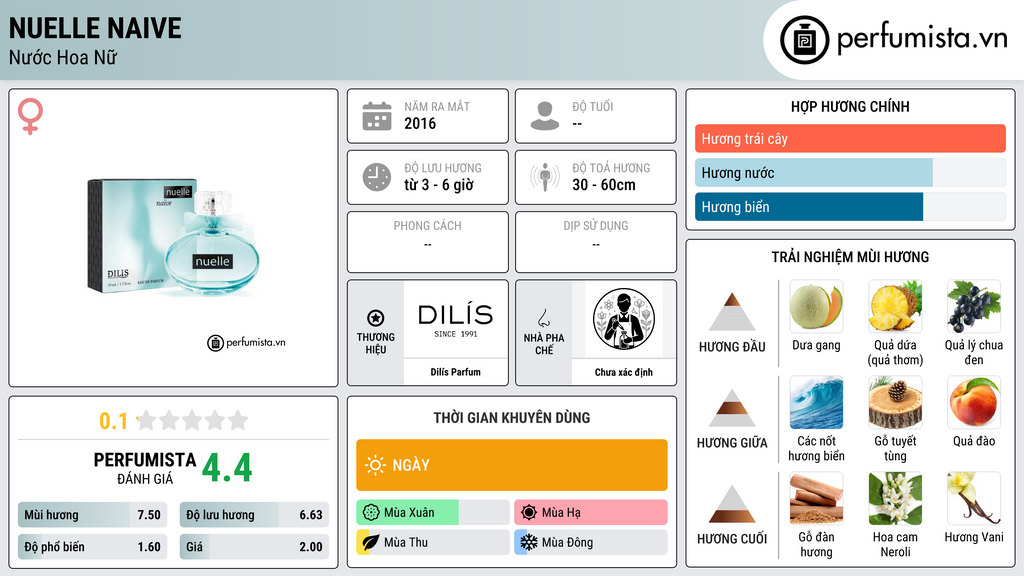The height and width of the screenshot is (576, 1024).
Task: Click the green 4.4 Perfumista score
Action: pyautogui.click(x=227, y=468)
